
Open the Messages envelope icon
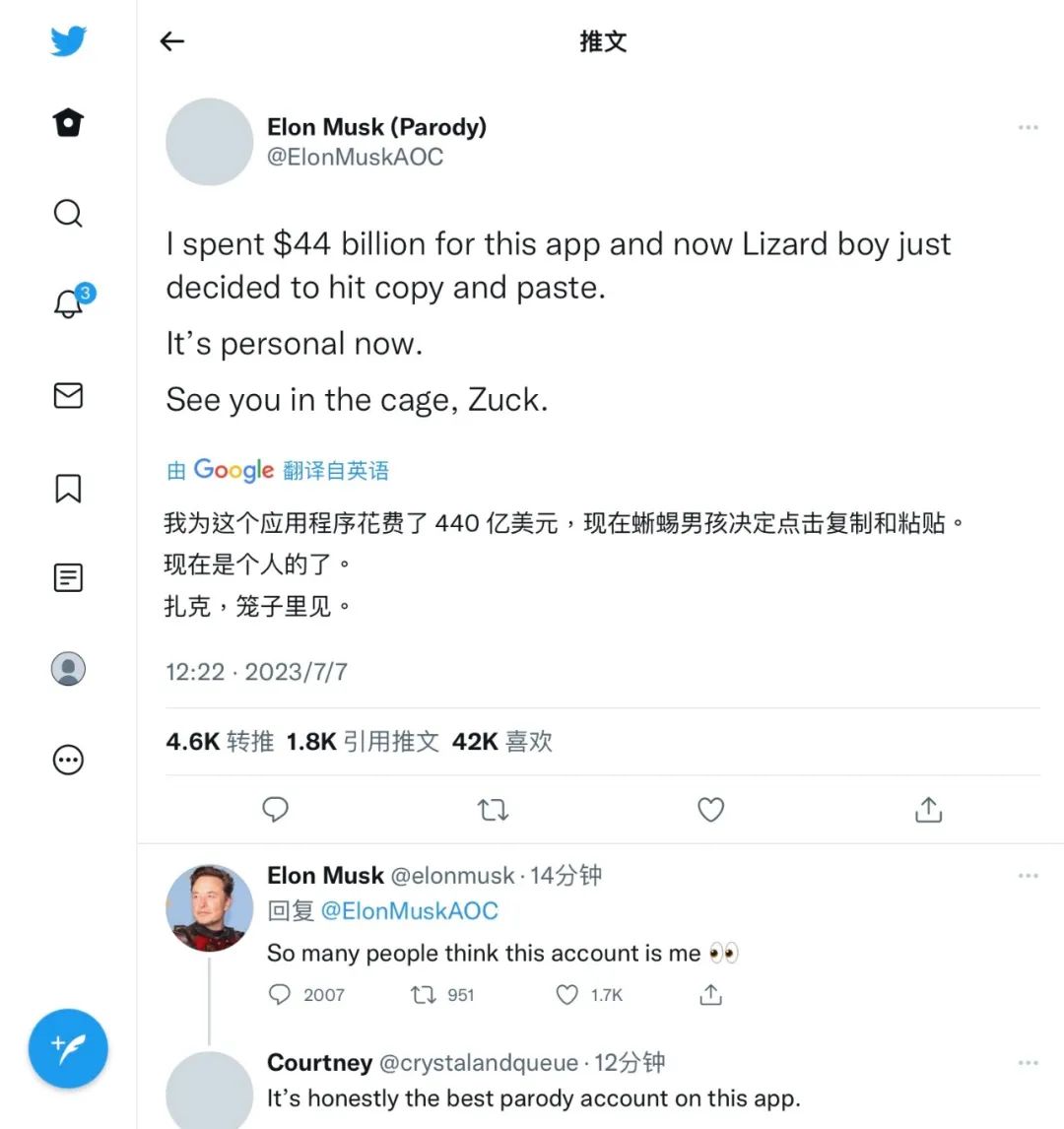[67, 397]
